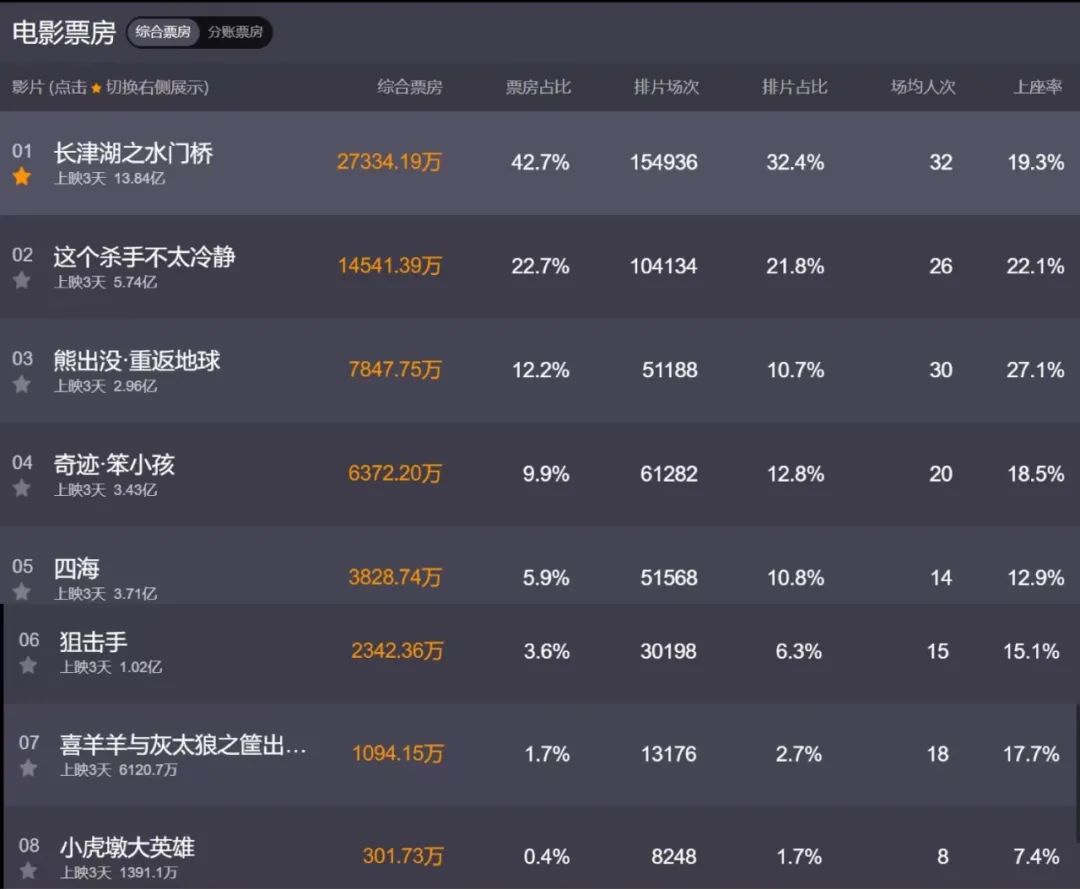Open the movie title 熊出没·重返地球
The height and width of the screenshot is (889, 1080).
pos(137,361)
